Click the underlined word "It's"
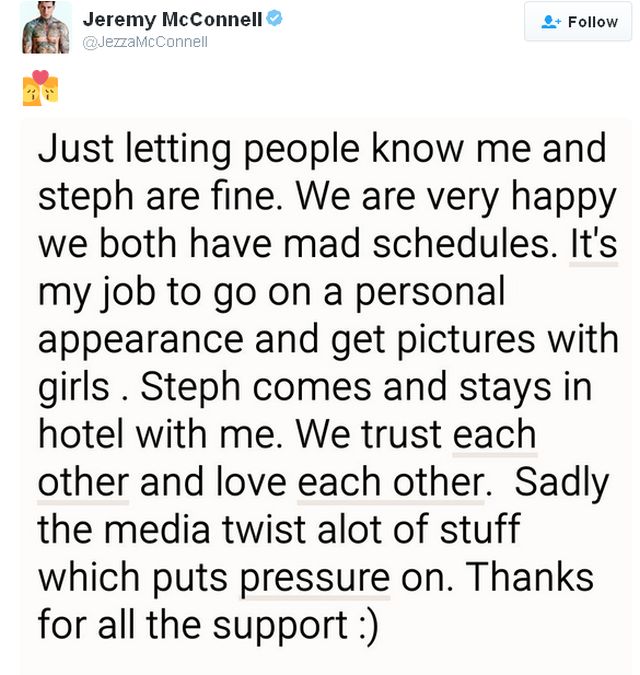Screen dimensions: 640x675 (x=594, y=244)
